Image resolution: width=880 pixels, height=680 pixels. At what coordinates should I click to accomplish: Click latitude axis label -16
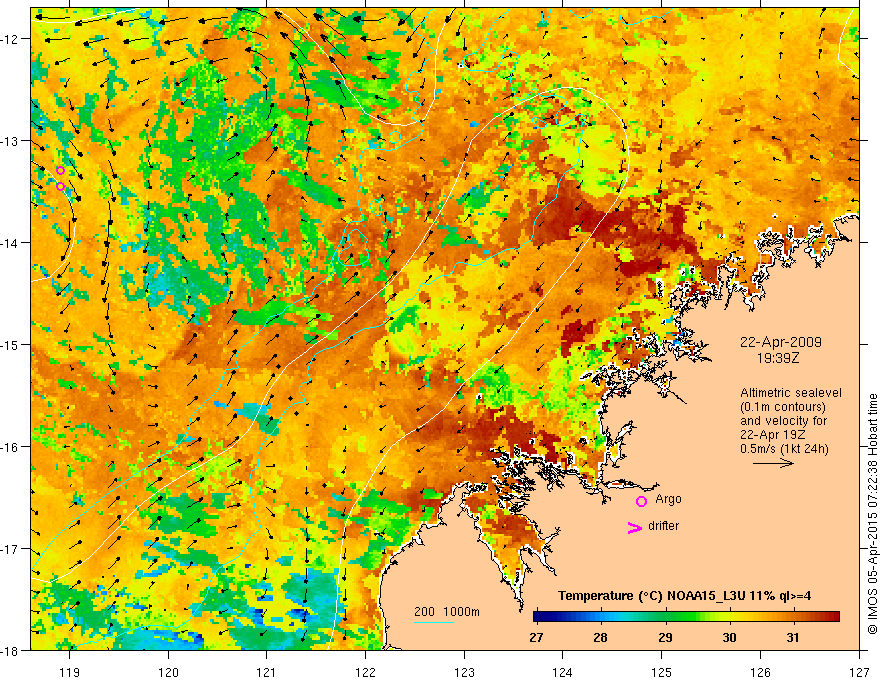(x=11, y=447)
